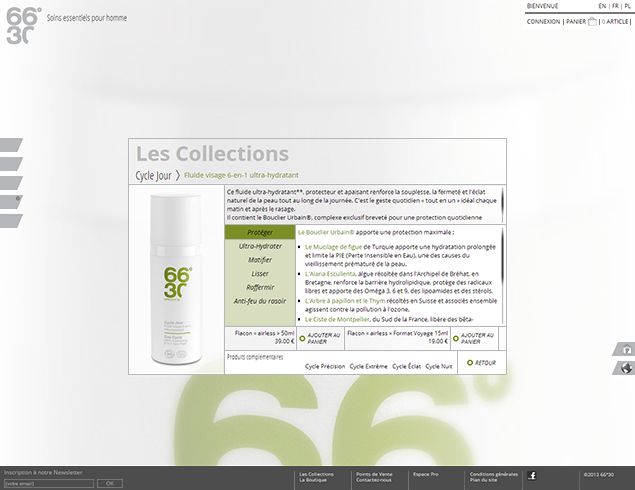Select the Lisser tab
The width and height of the screenshot is (635, 490).
pyautogui.click(x=260, y=274)
